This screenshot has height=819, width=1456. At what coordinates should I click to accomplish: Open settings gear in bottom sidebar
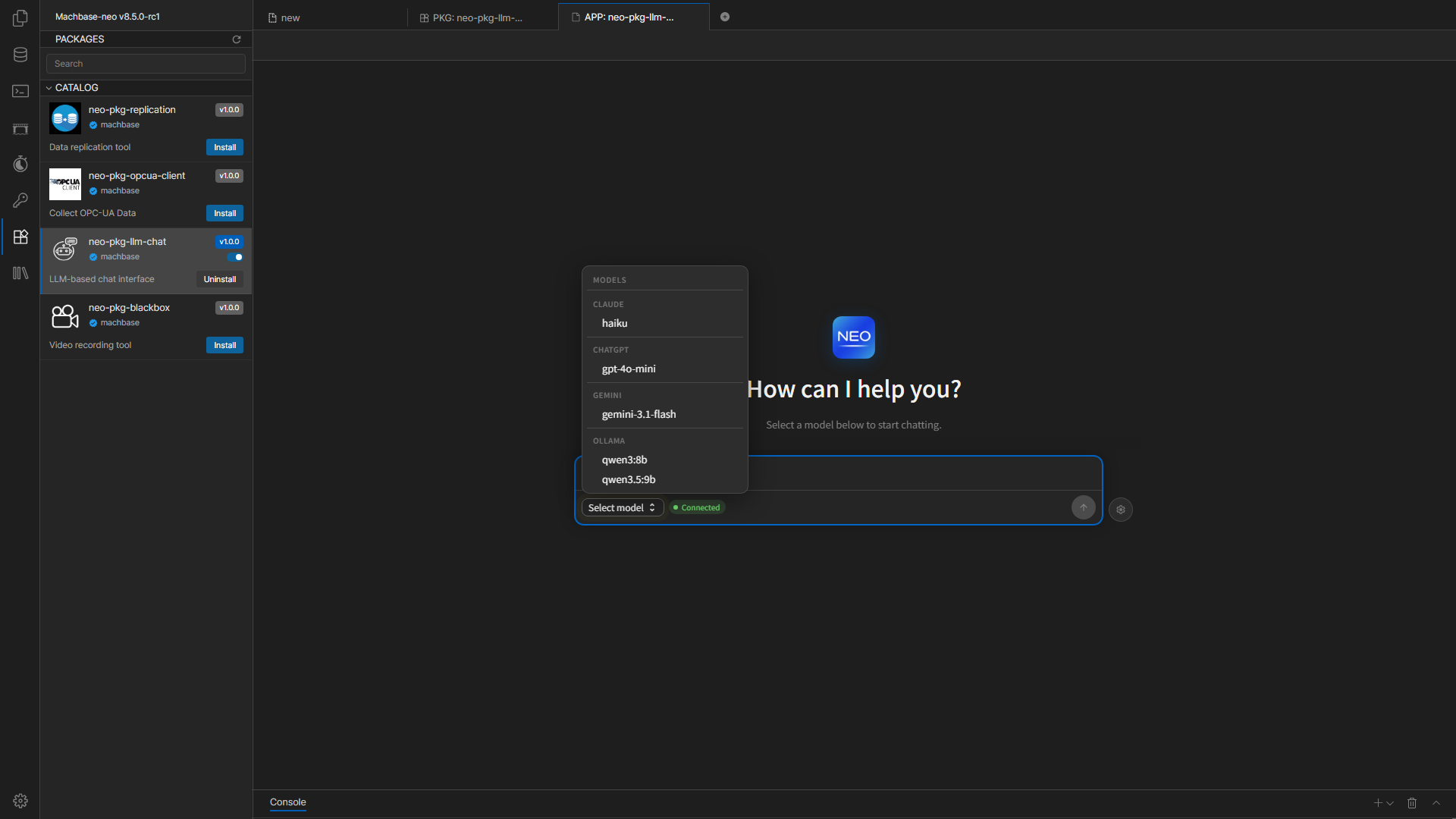click(x=20, y=801)
